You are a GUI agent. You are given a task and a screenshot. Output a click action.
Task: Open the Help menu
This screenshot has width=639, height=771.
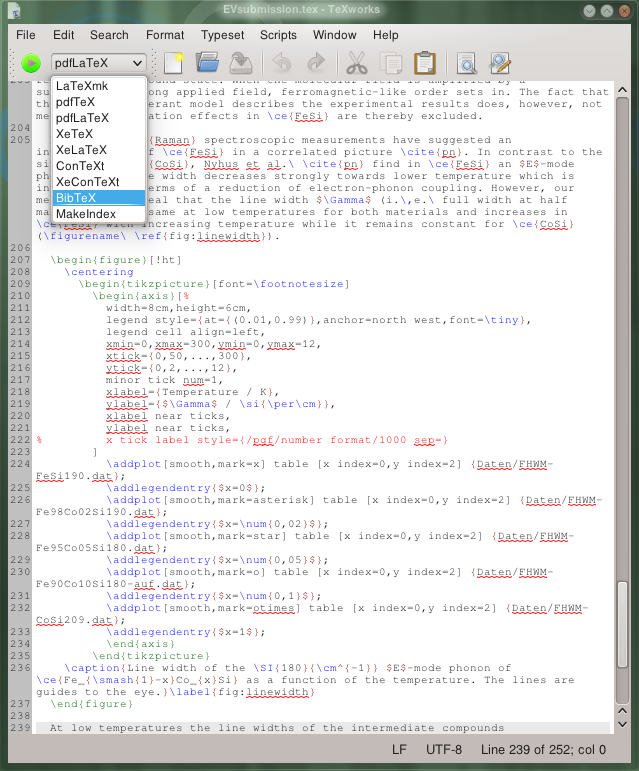pyautogui.click(x=385, y=35)
